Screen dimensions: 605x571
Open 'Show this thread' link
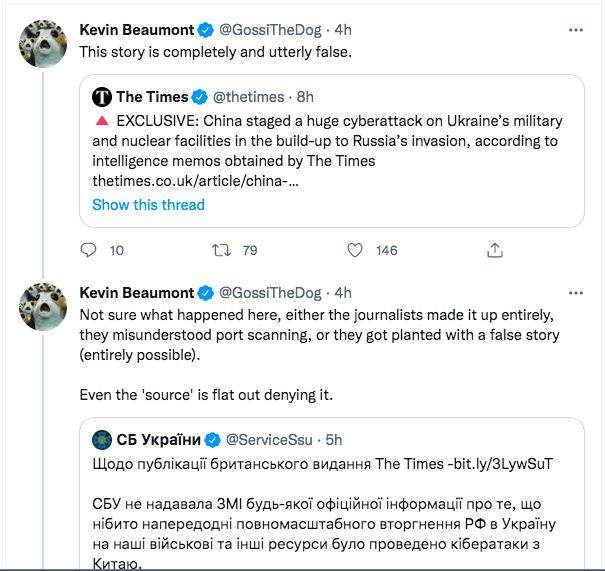(x=148, y=205)
